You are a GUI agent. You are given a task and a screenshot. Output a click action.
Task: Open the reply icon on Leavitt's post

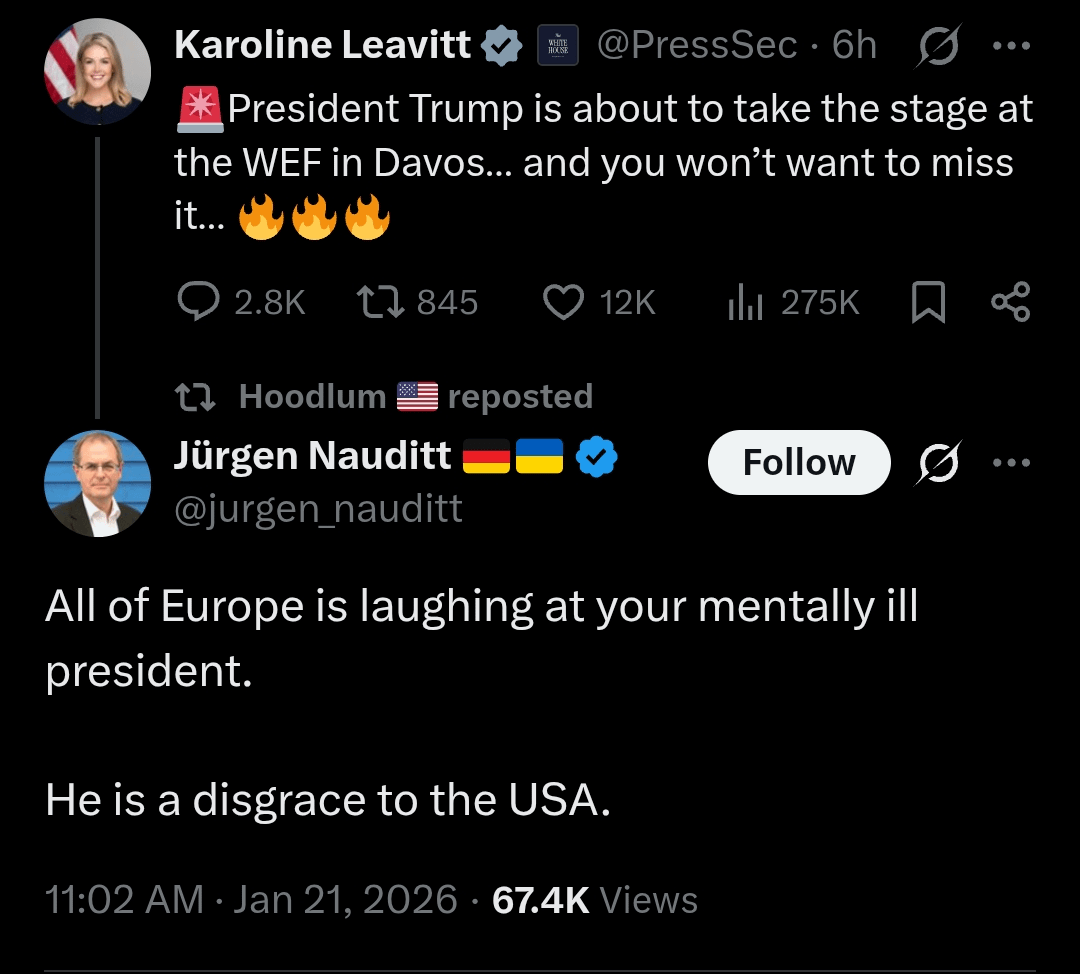[x=197, y=302]
